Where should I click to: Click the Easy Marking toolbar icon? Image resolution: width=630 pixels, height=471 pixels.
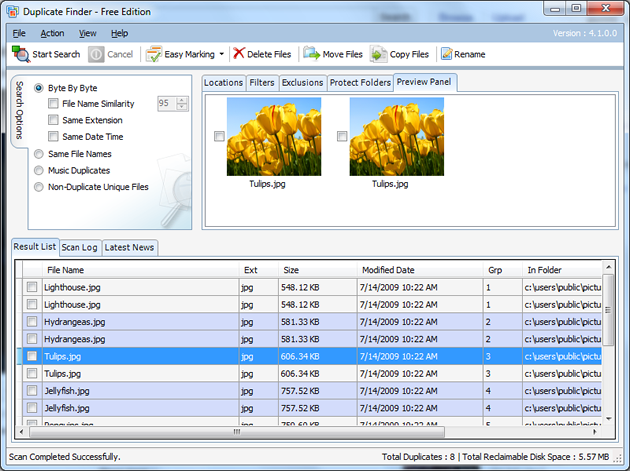point(154,54)
